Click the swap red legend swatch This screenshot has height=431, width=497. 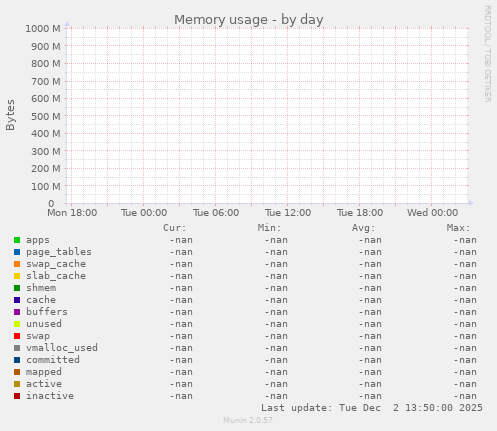pos(17,336)
